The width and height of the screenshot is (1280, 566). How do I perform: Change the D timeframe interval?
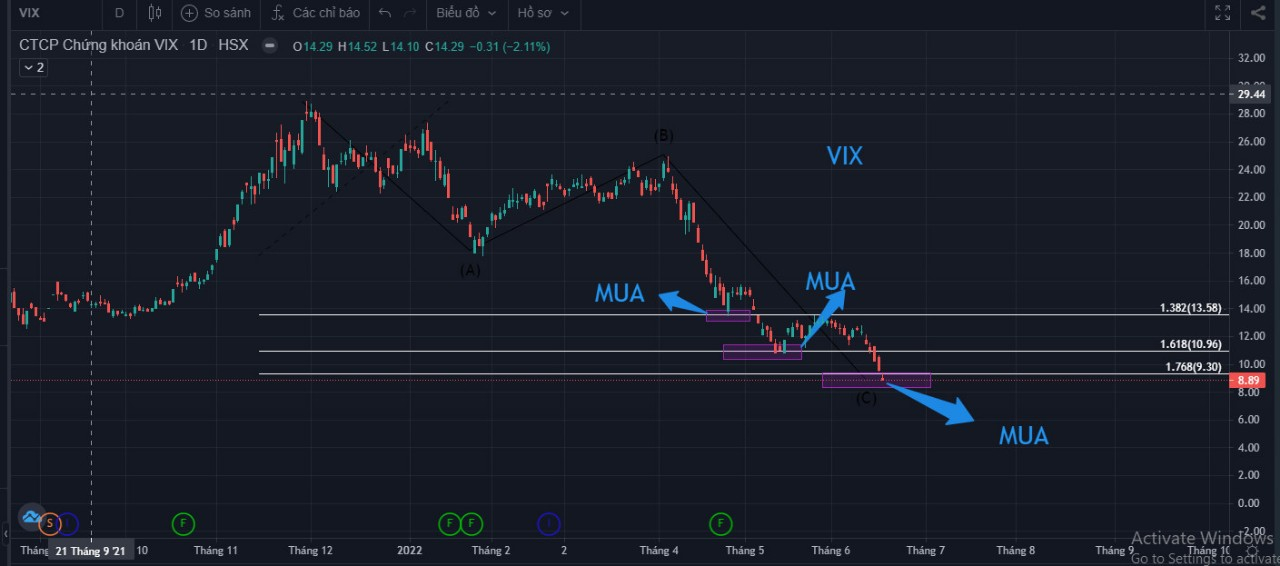(x=119, y=13)
